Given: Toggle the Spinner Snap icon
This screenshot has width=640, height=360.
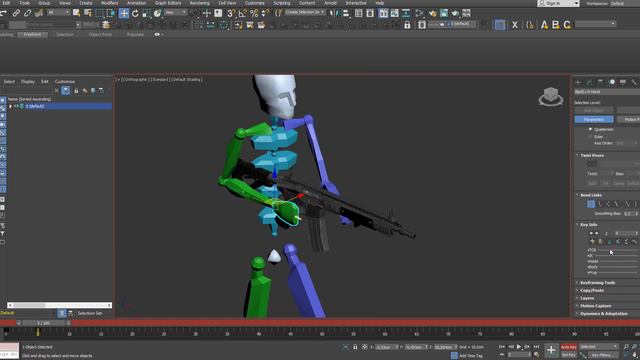Looking at the screenshot, I should point(265,13).
